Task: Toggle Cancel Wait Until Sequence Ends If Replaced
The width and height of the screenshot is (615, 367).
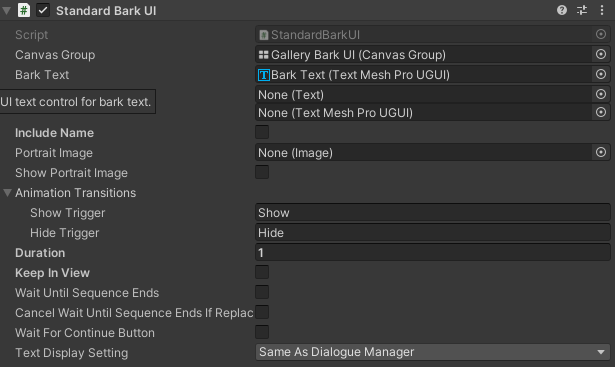Action: point(262,312)
